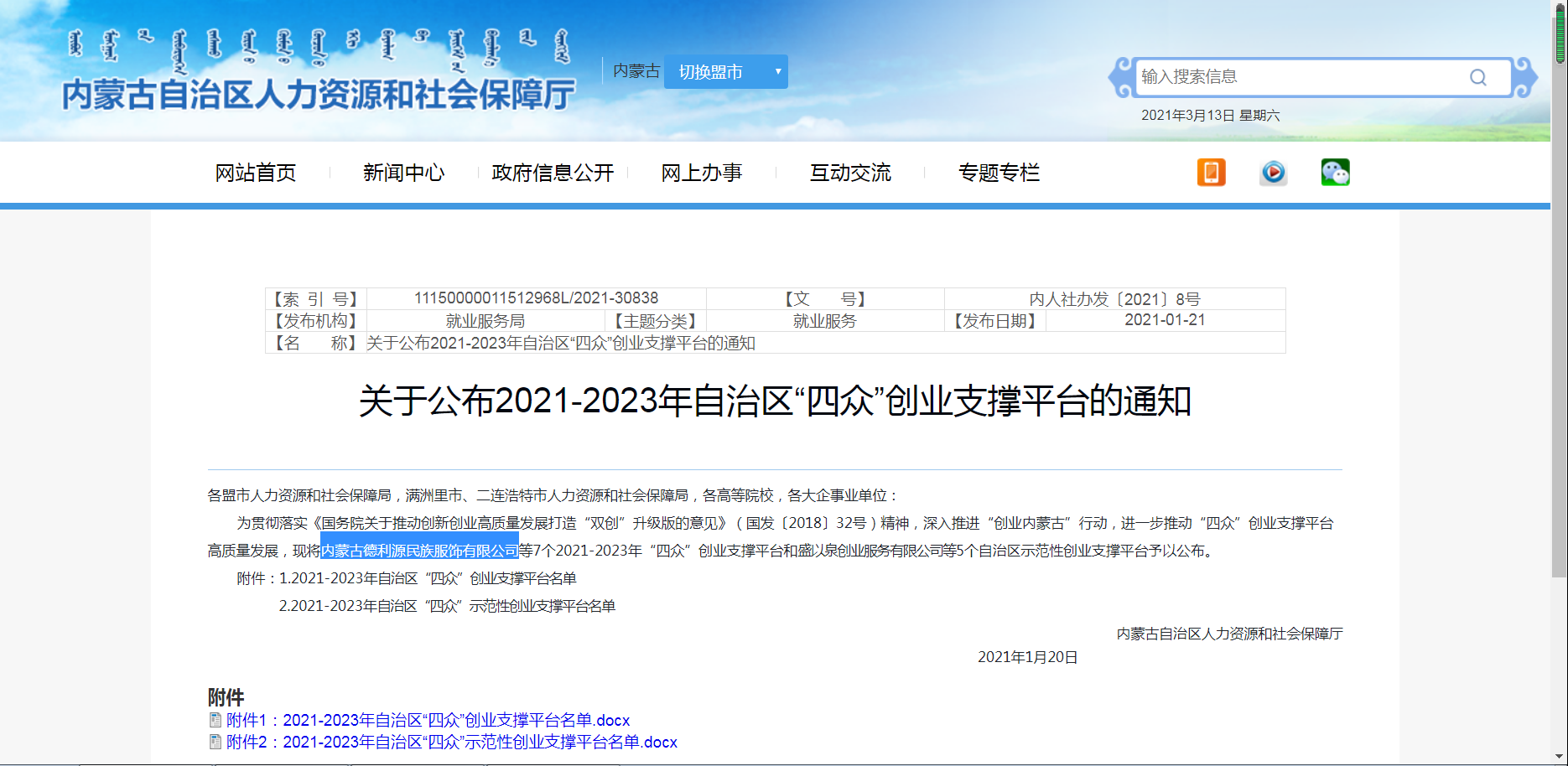Viewport: 1568px width, 766px height.
Task: Open the WeChat sharing icon
Action: point(1335,172)
